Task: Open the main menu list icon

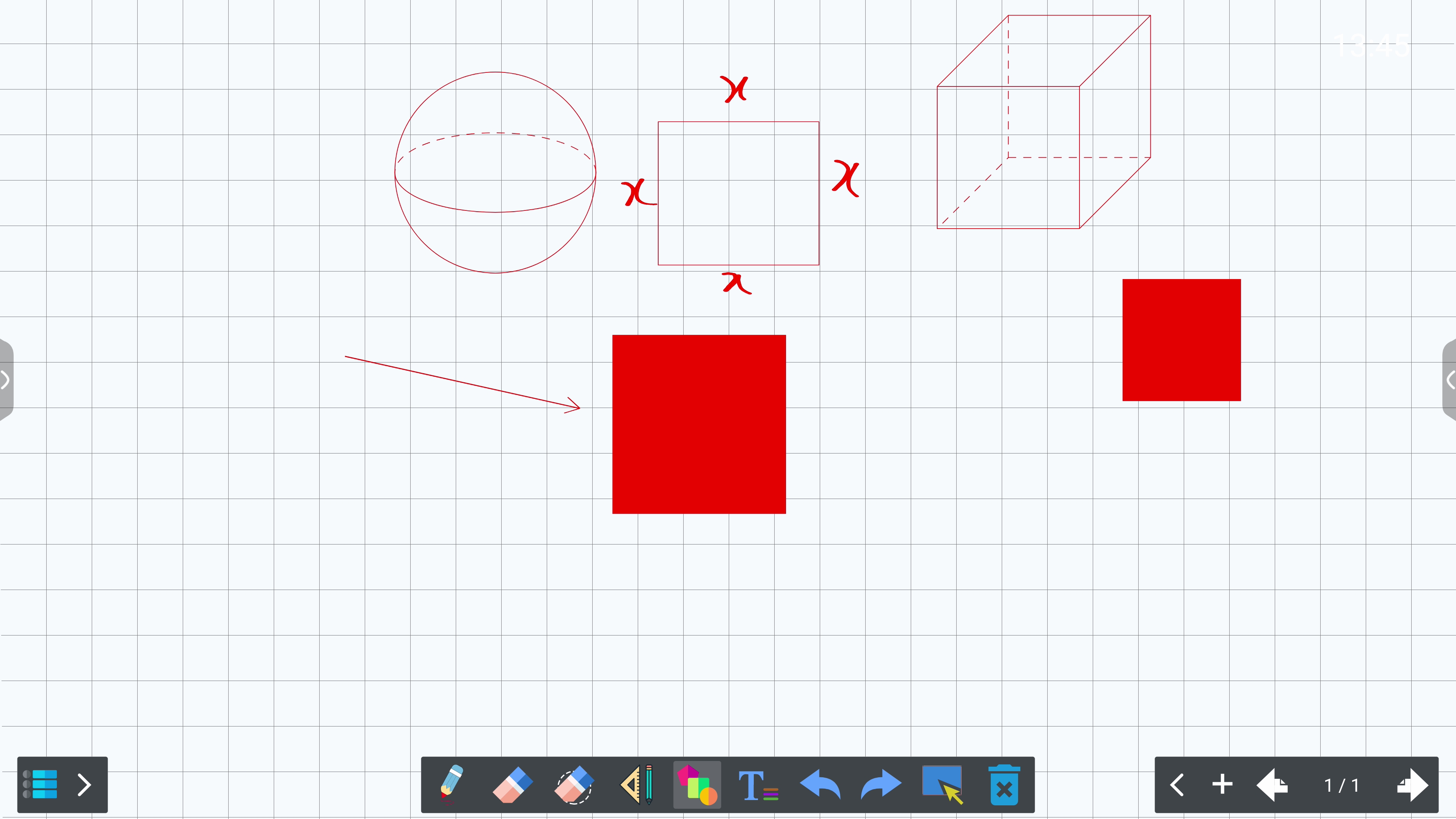Action: [41, 784]
